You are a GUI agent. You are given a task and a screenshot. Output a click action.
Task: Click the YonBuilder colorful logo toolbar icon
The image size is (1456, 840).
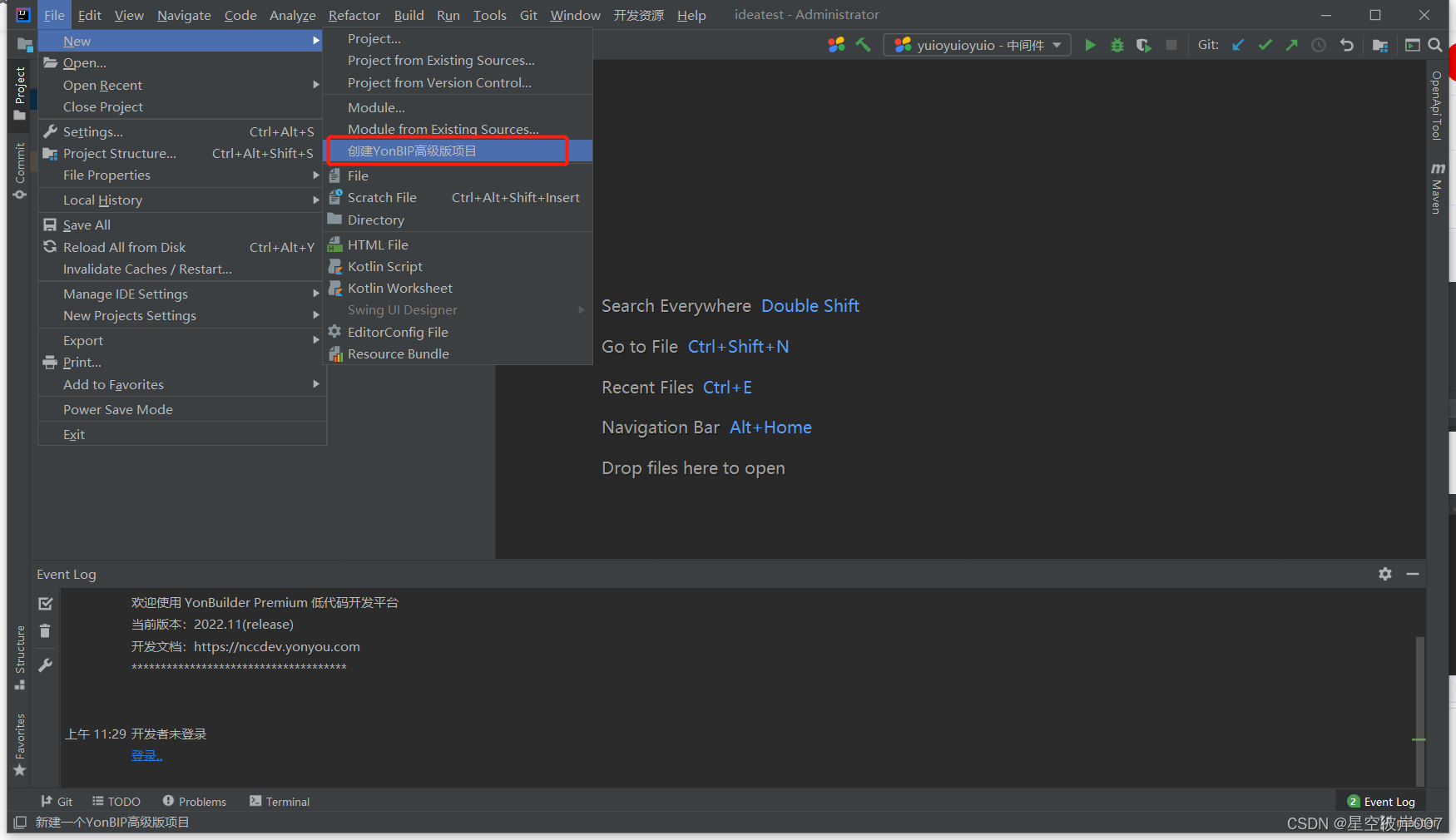pyautogui.click(x=836, y=45)
